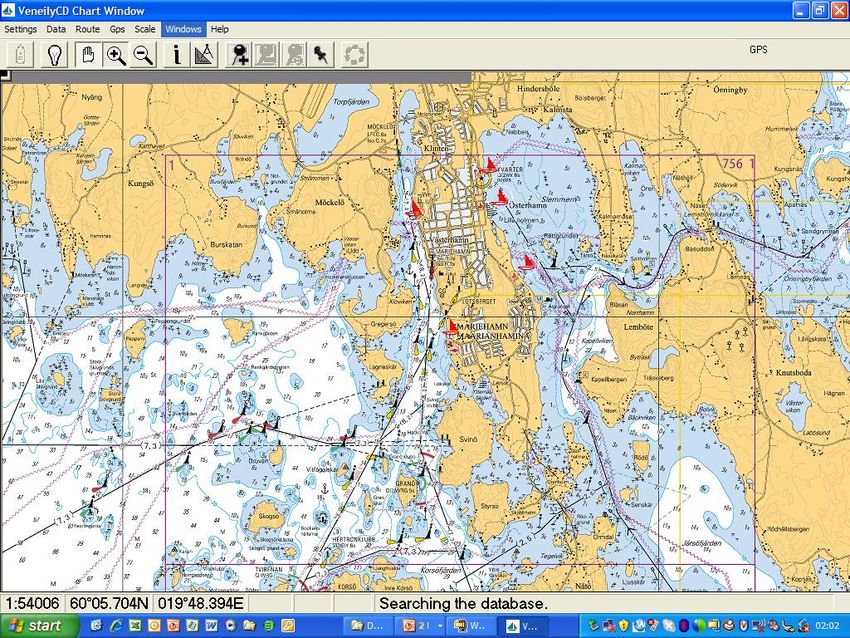Click the Styrsö label on chart
The width and height of the screenshot is (850, 638).
click(490, 506)
